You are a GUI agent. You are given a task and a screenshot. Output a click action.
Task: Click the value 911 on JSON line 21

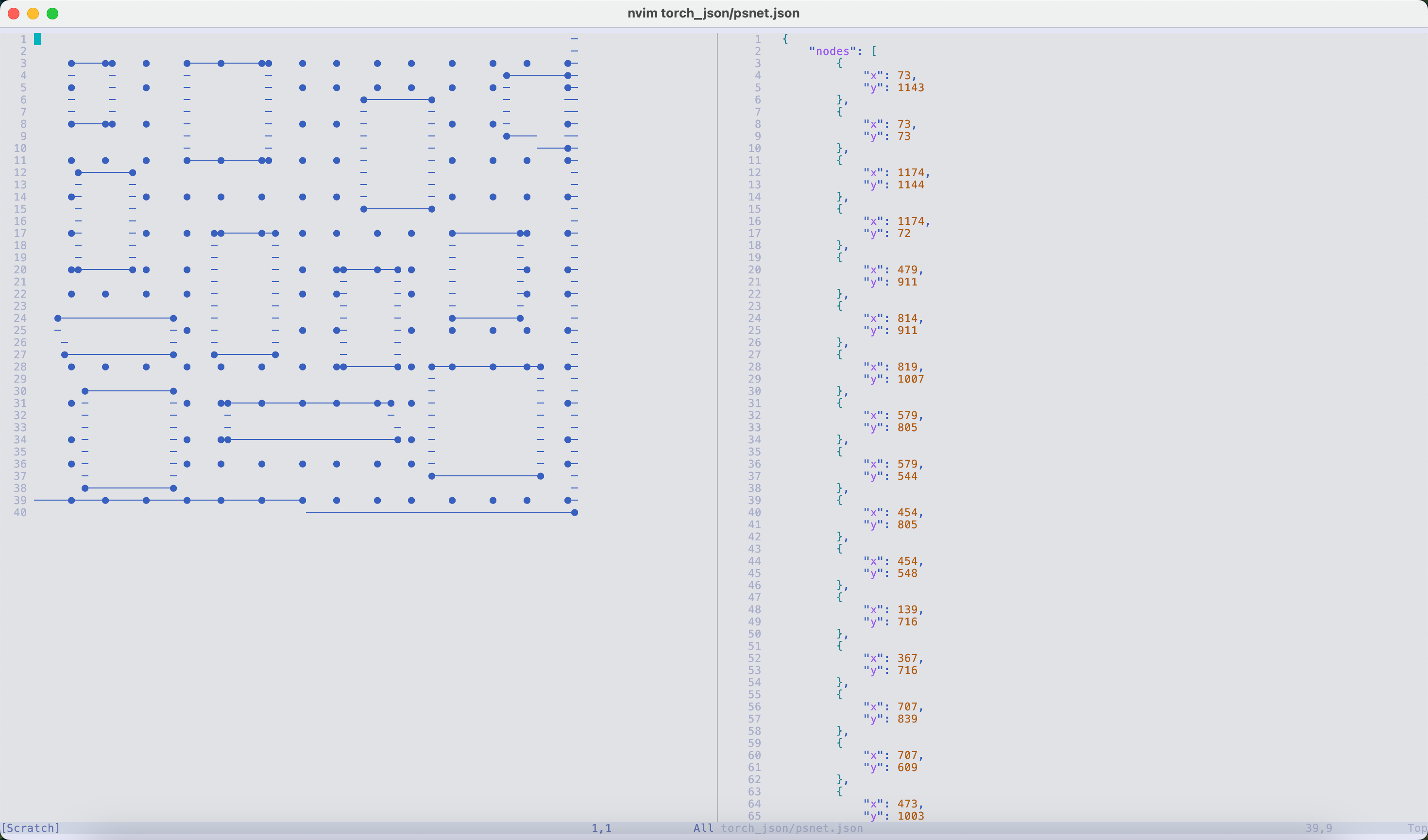coord(907,282)
